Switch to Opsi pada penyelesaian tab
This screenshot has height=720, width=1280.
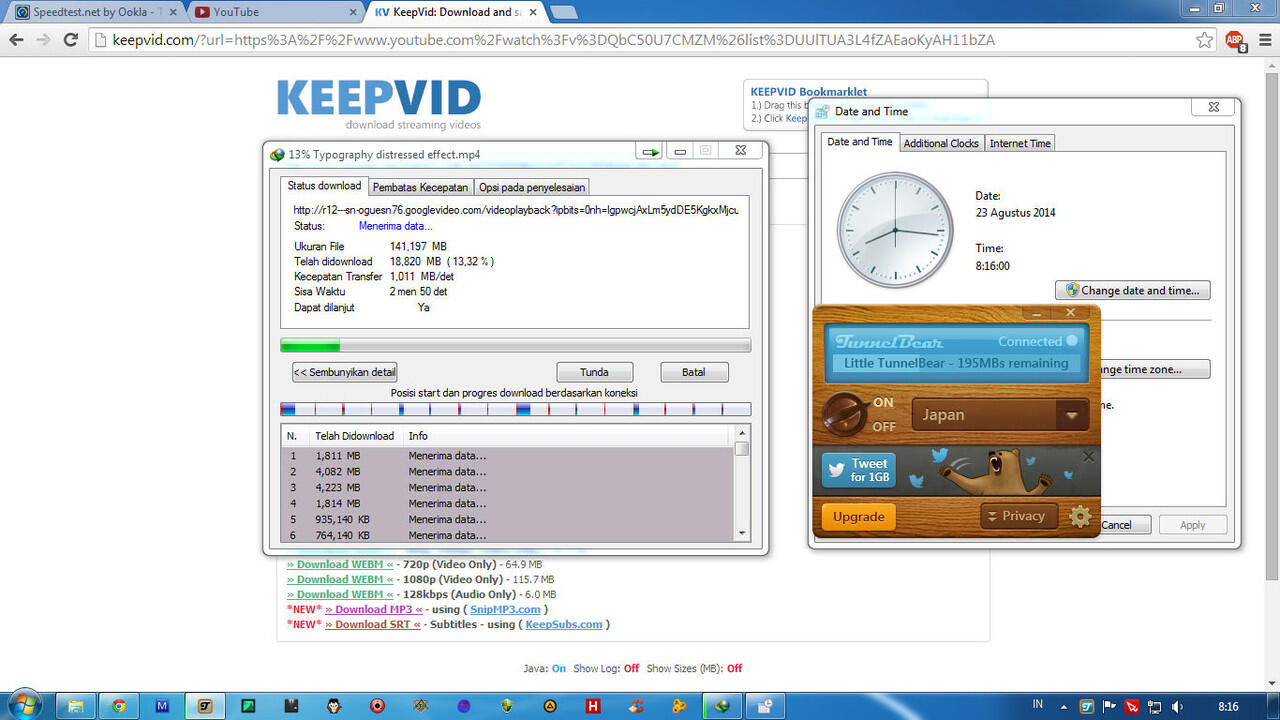531,187
